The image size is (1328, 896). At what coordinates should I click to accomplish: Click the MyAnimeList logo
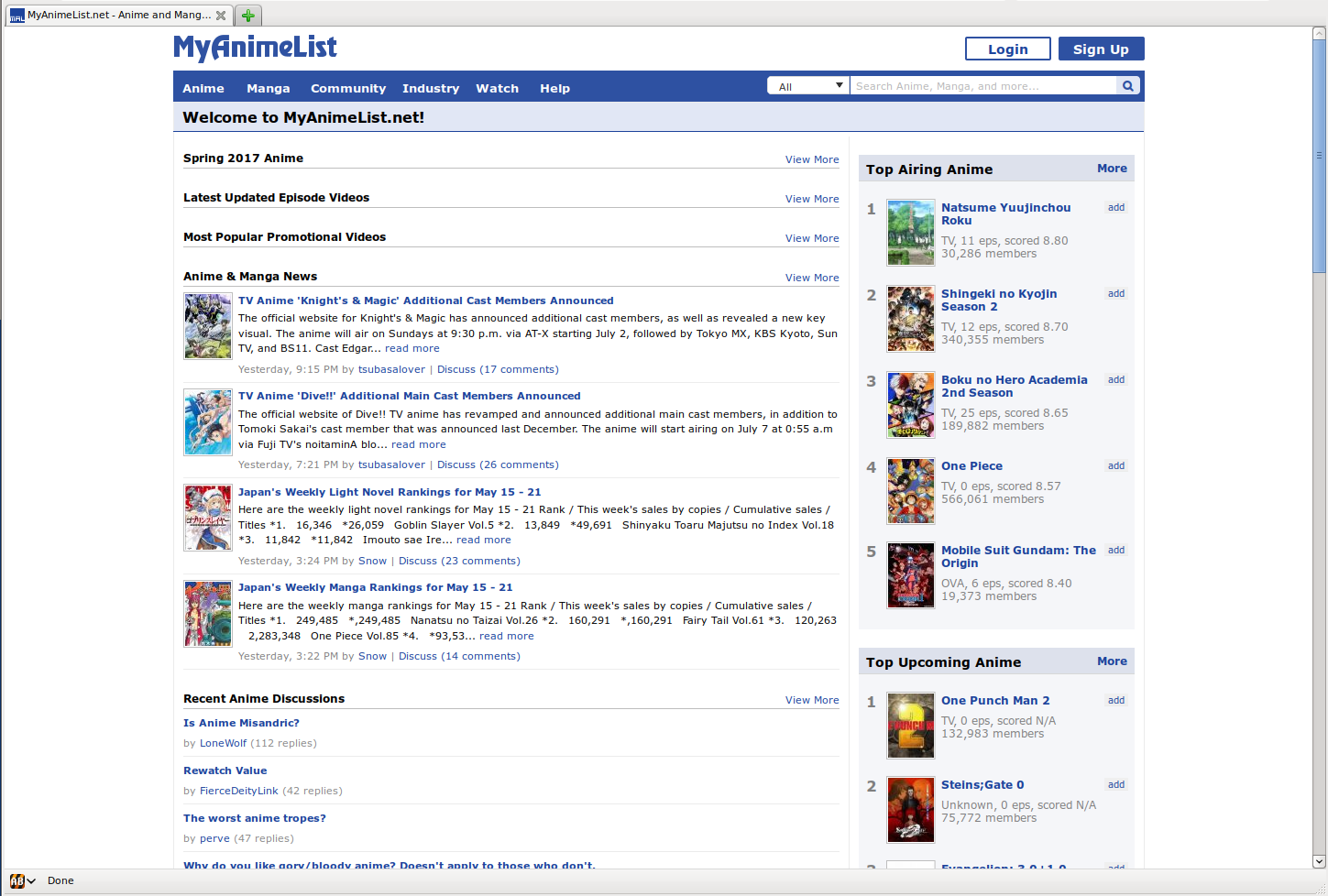pyautogui.click(x=255, y=48)
